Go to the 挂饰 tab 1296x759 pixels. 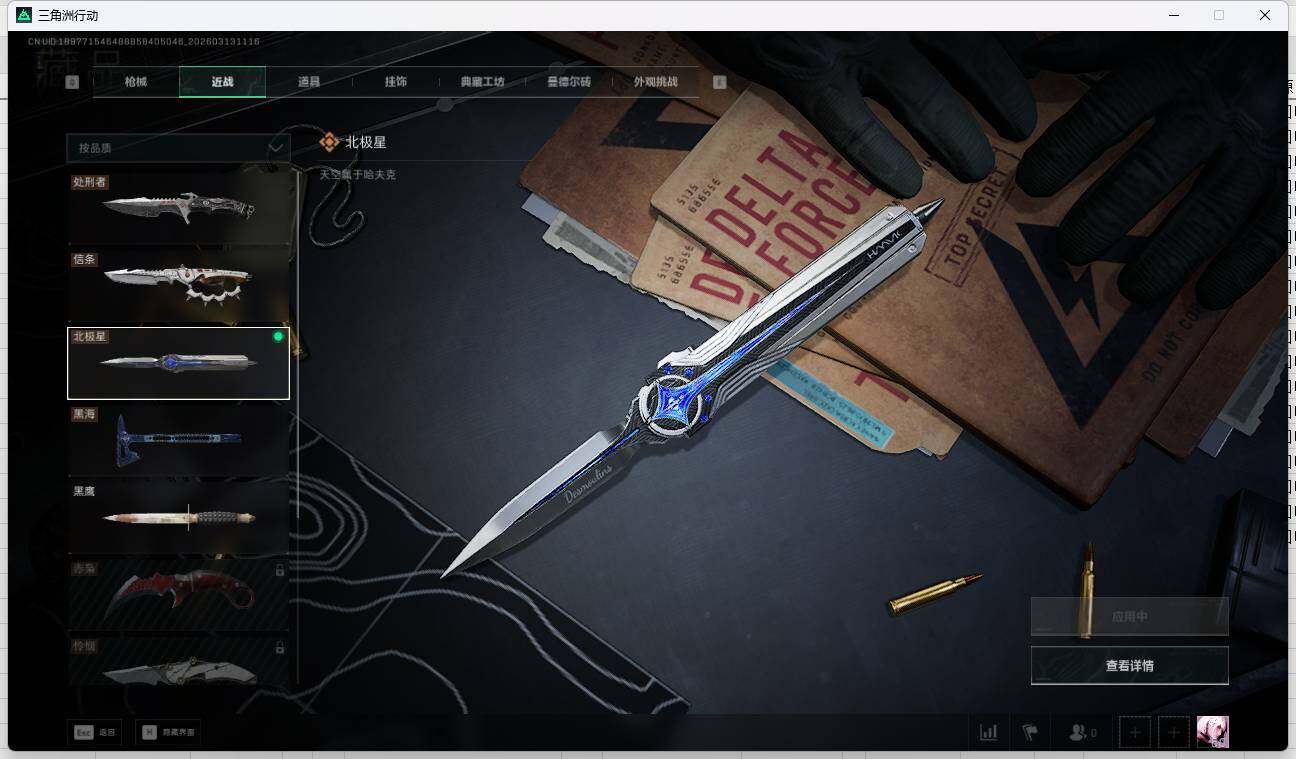click(x=396, y=82)
